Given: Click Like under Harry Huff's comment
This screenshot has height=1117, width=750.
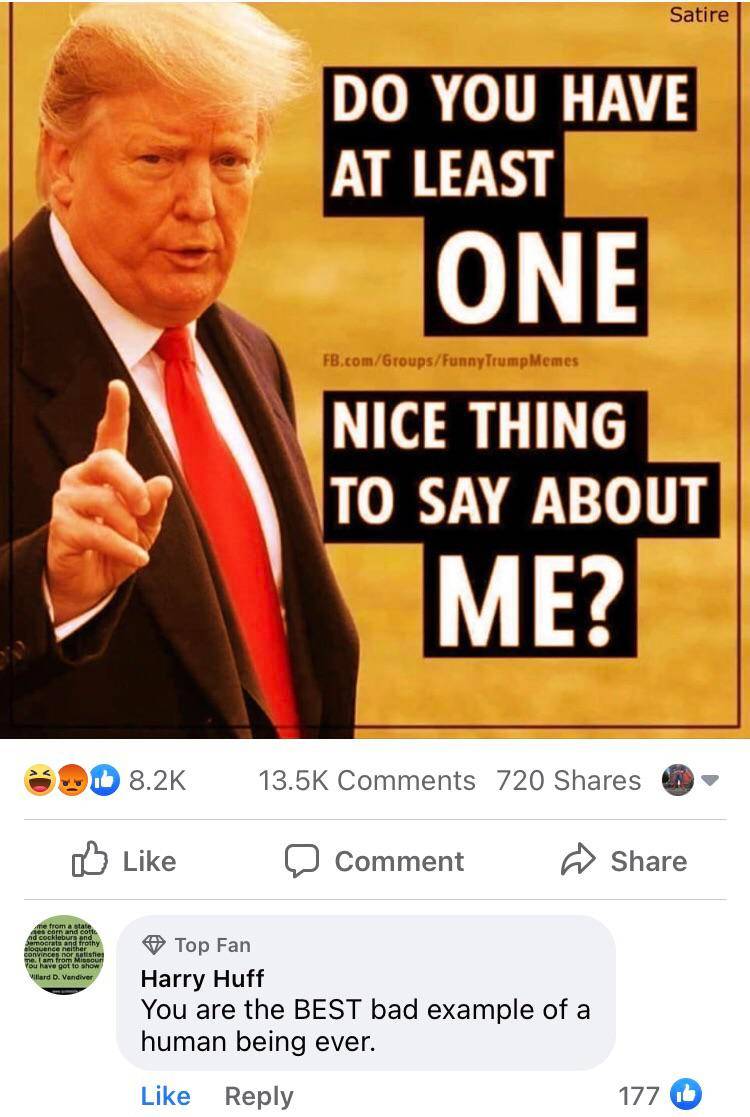Looking at the screenshot, I should (165, 1096).
